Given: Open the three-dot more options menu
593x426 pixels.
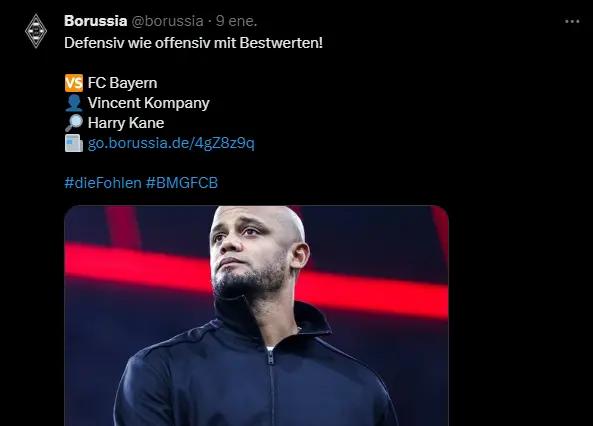Looking at the screenshot, I should click(x=572, y=22).
